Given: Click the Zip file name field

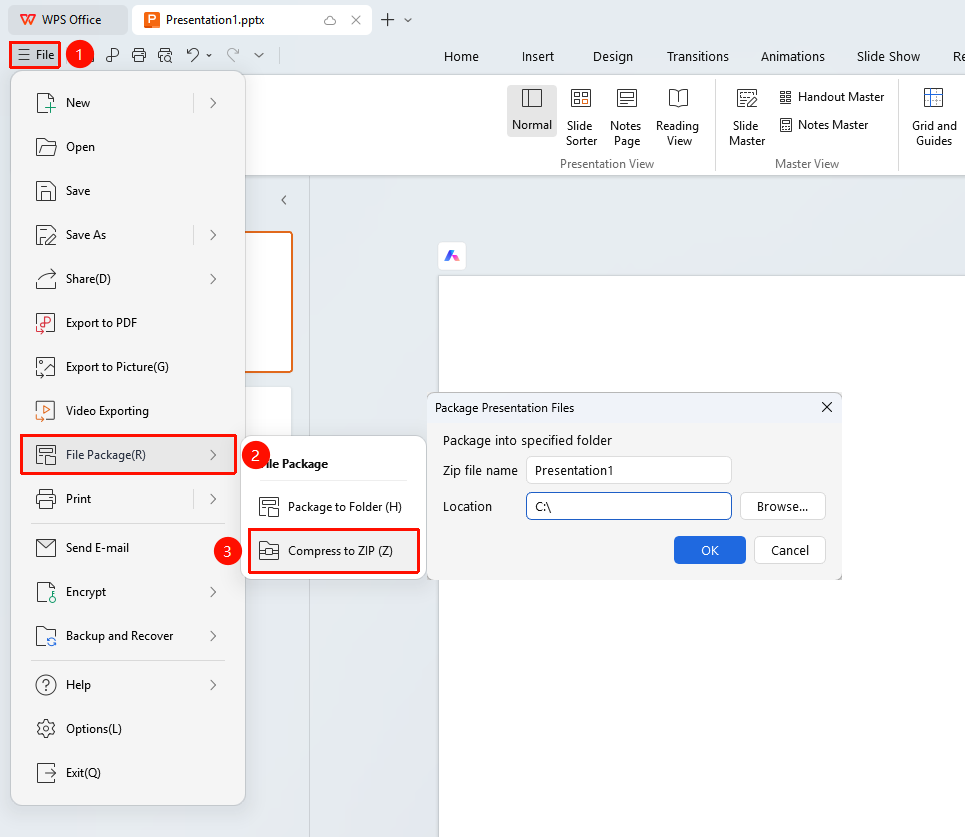Looking at the screenshot, I should point(628,471).
